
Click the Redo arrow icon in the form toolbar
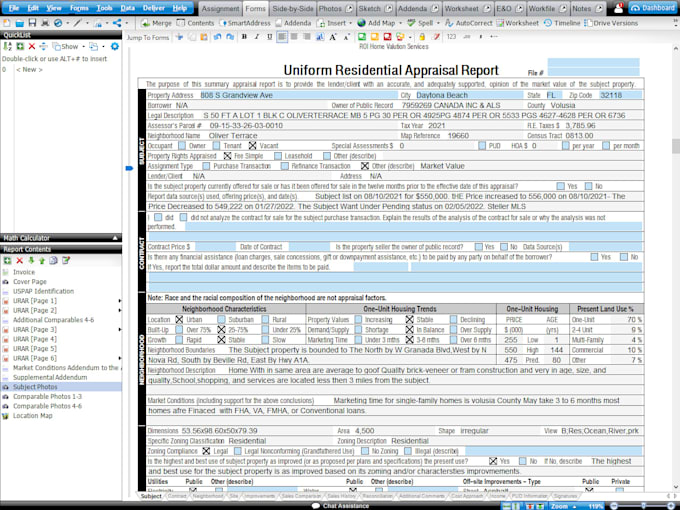point(230,37)
